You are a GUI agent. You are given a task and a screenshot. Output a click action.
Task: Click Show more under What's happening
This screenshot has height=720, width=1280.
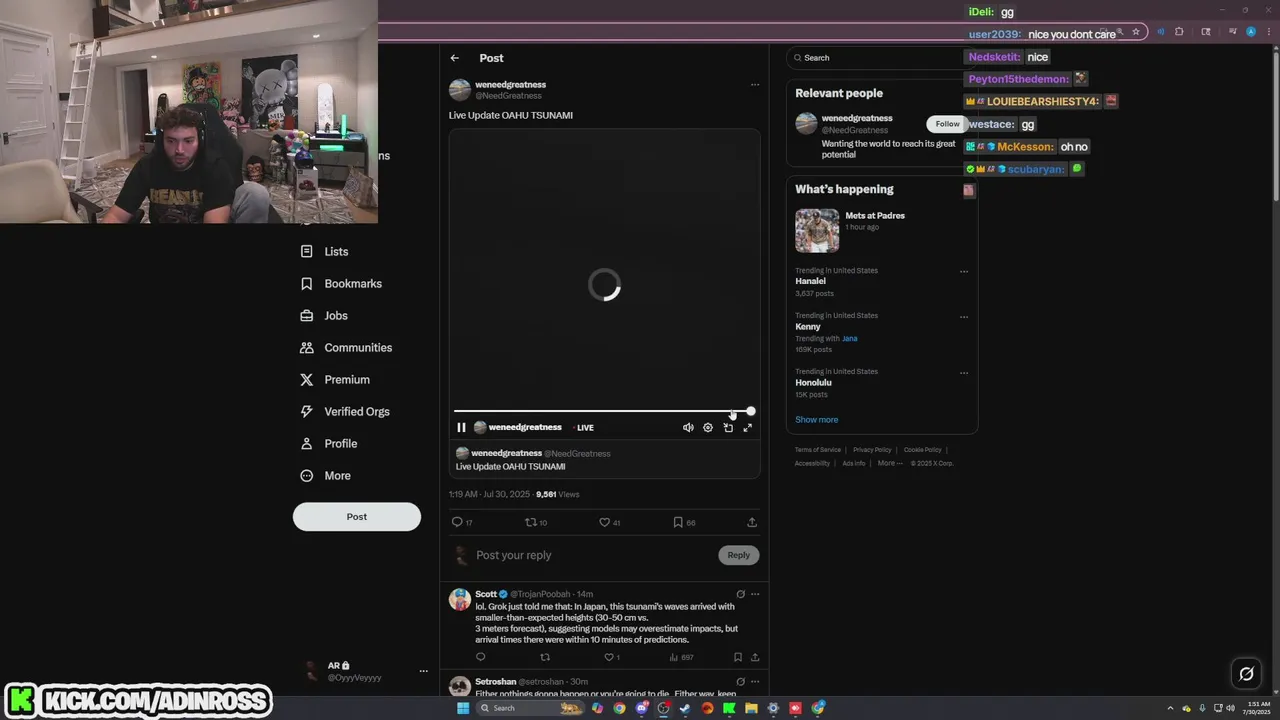pyautogui.click(x=817, y=420)
